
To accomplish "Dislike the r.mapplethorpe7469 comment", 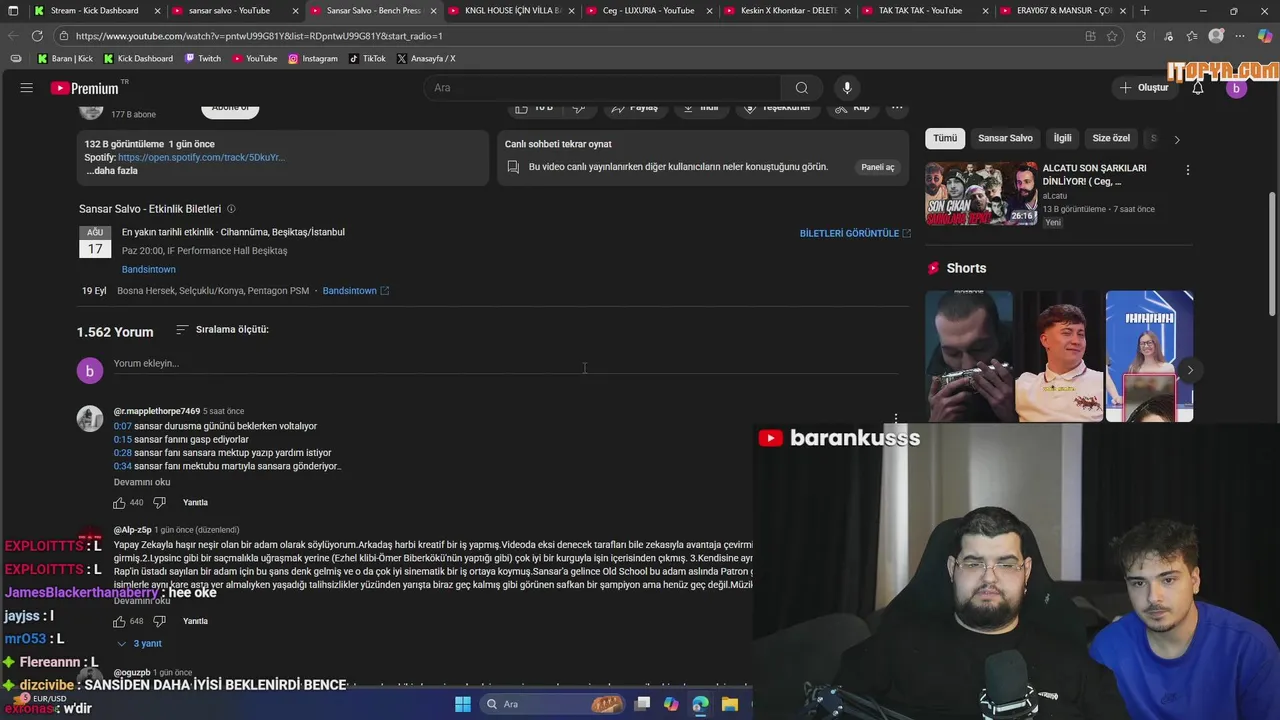I will 159,503.
